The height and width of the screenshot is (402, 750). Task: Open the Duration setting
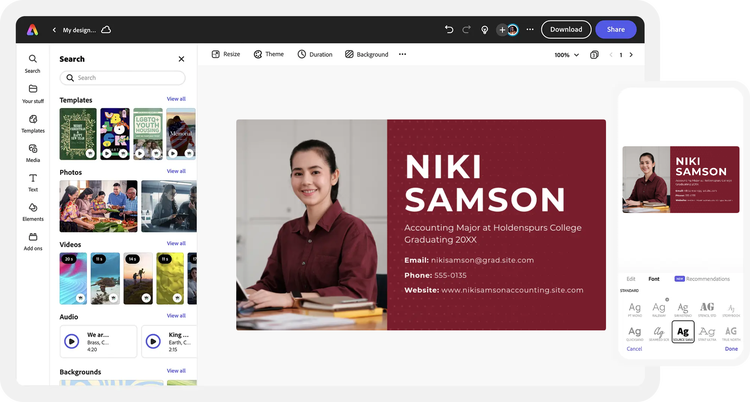point(315,54)
